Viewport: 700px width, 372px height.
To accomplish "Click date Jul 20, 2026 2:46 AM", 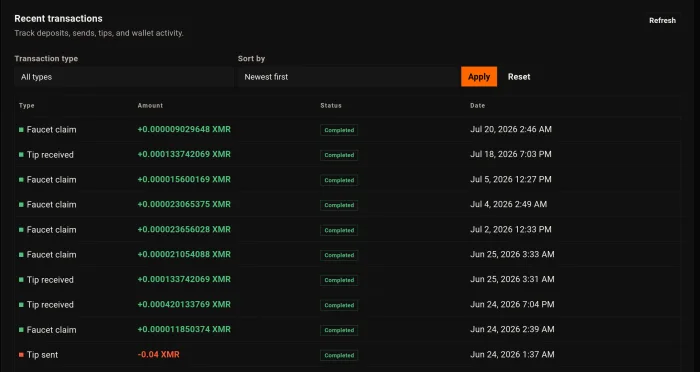I will tap(511, 130).
